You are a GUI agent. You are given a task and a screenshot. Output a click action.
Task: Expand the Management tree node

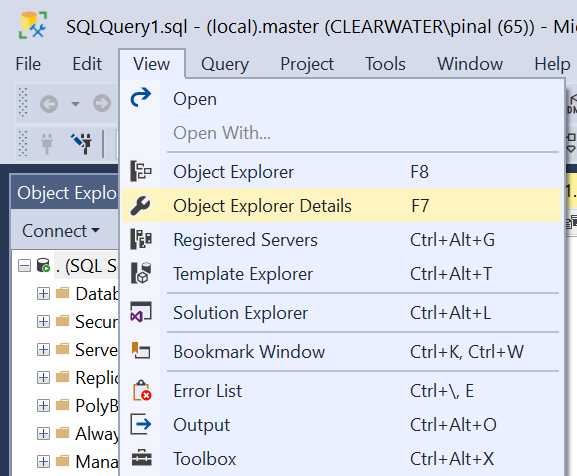point(43,461)
